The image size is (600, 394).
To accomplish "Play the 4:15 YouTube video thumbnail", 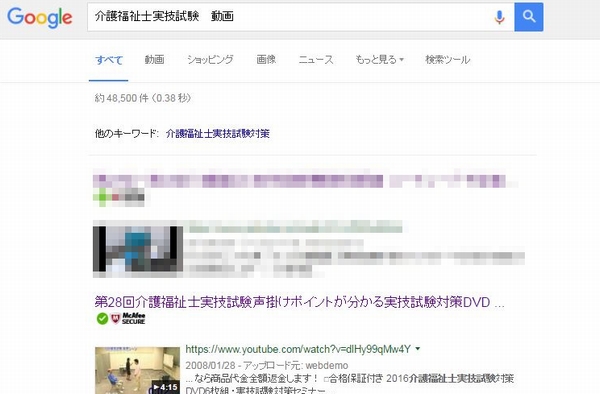I will 137,370.
